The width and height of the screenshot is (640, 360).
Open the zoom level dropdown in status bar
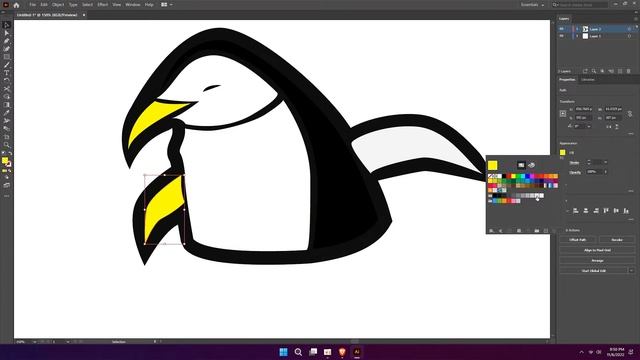coord(34,342)
